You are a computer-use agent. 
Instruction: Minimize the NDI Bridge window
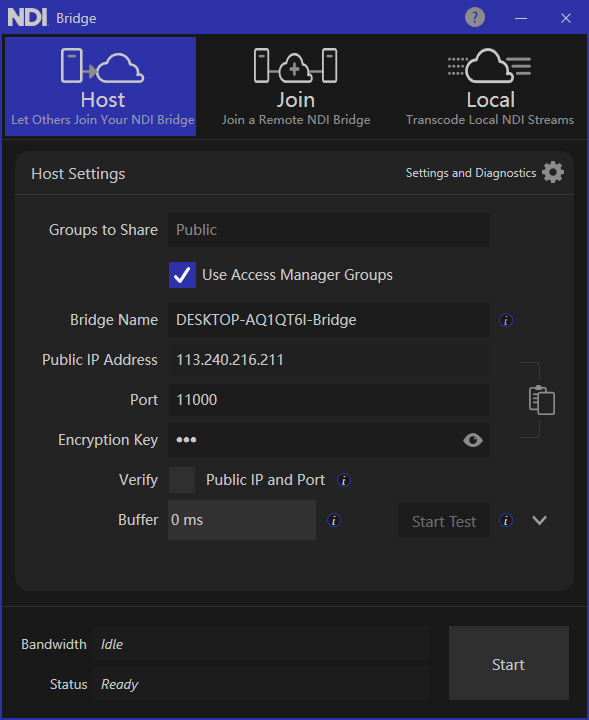click(x=521, y=18)
